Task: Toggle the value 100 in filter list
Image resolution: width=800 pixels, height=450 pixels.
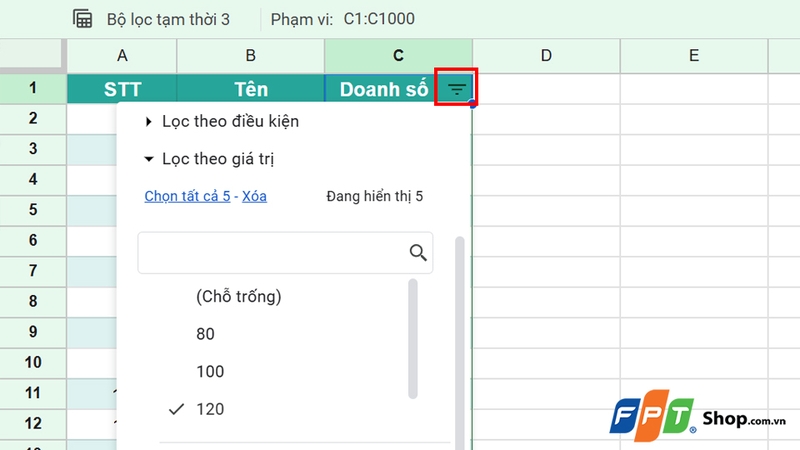Action: [x=210, y=372]
